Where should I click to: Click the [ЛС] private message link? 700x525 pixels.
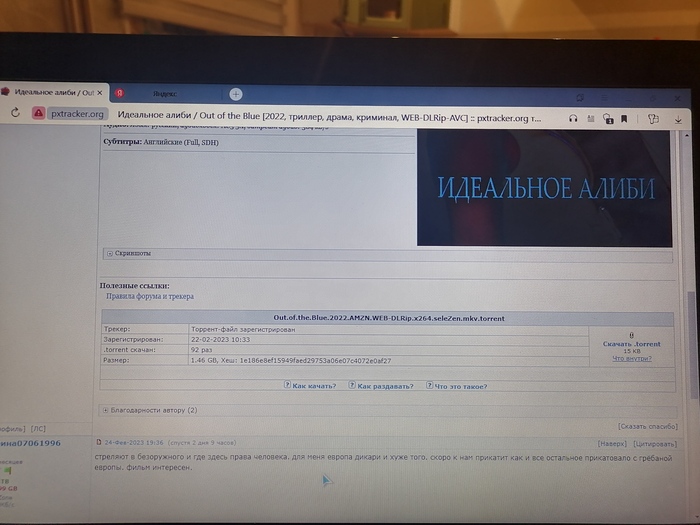(x=38, y=429)
